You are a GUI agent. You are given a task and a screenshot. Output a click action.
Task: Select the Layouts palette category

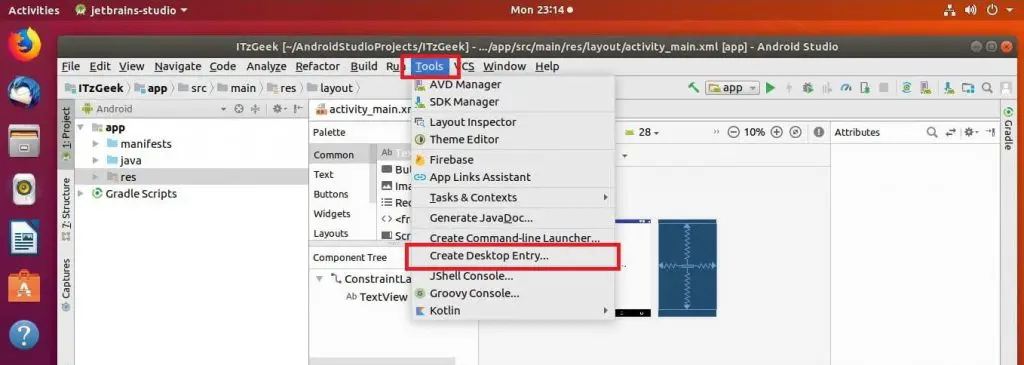pyautogui.click(x=330, y=233)
